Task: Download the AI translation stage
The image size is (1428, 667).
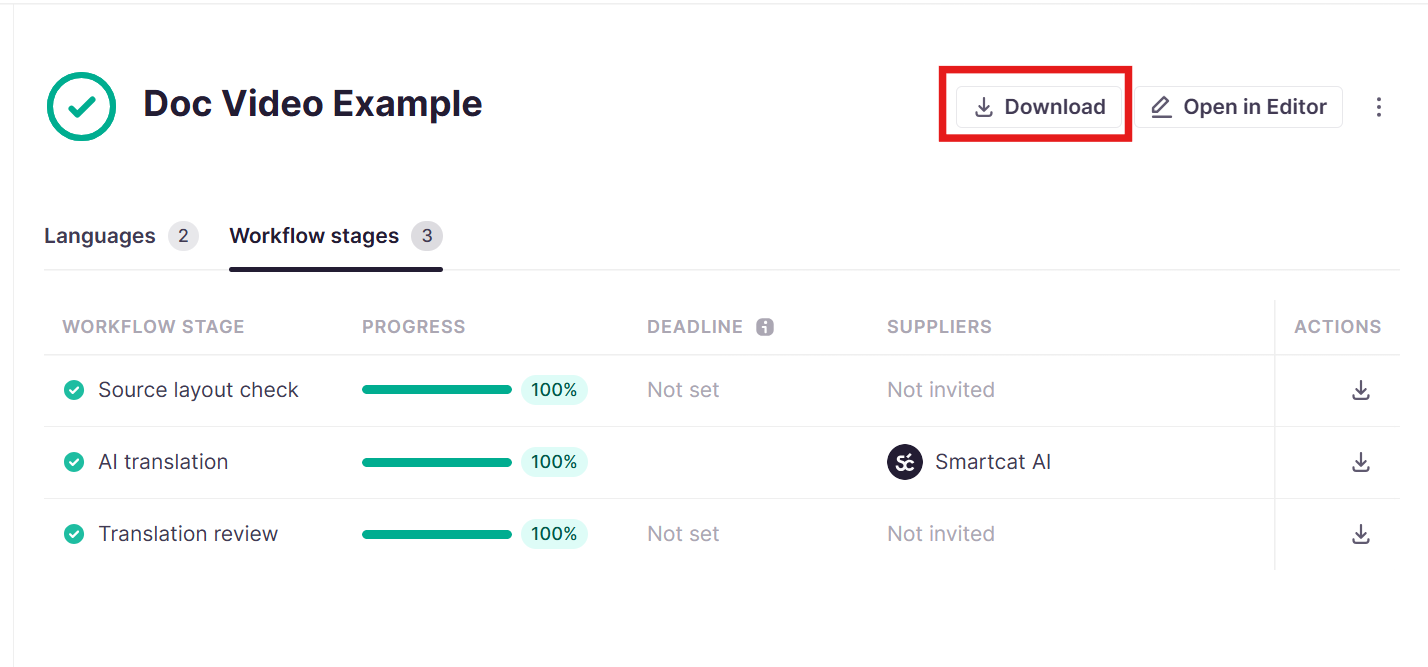Action: (1360, 462)
